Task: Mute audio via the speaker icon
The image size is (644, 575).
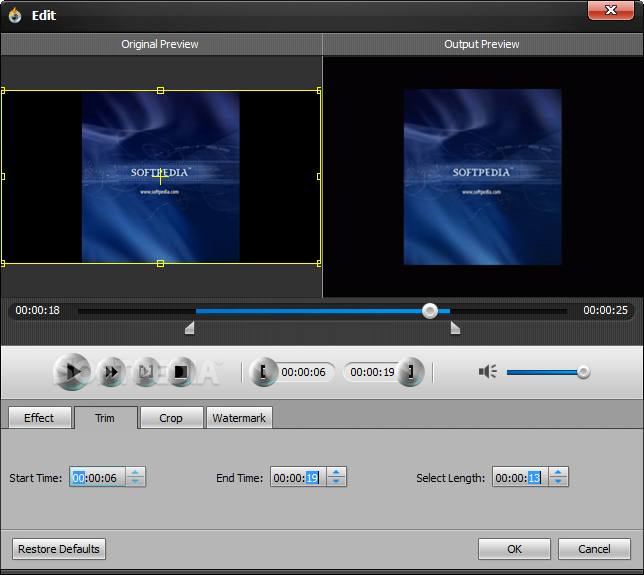Action: (x=488, y=372)
